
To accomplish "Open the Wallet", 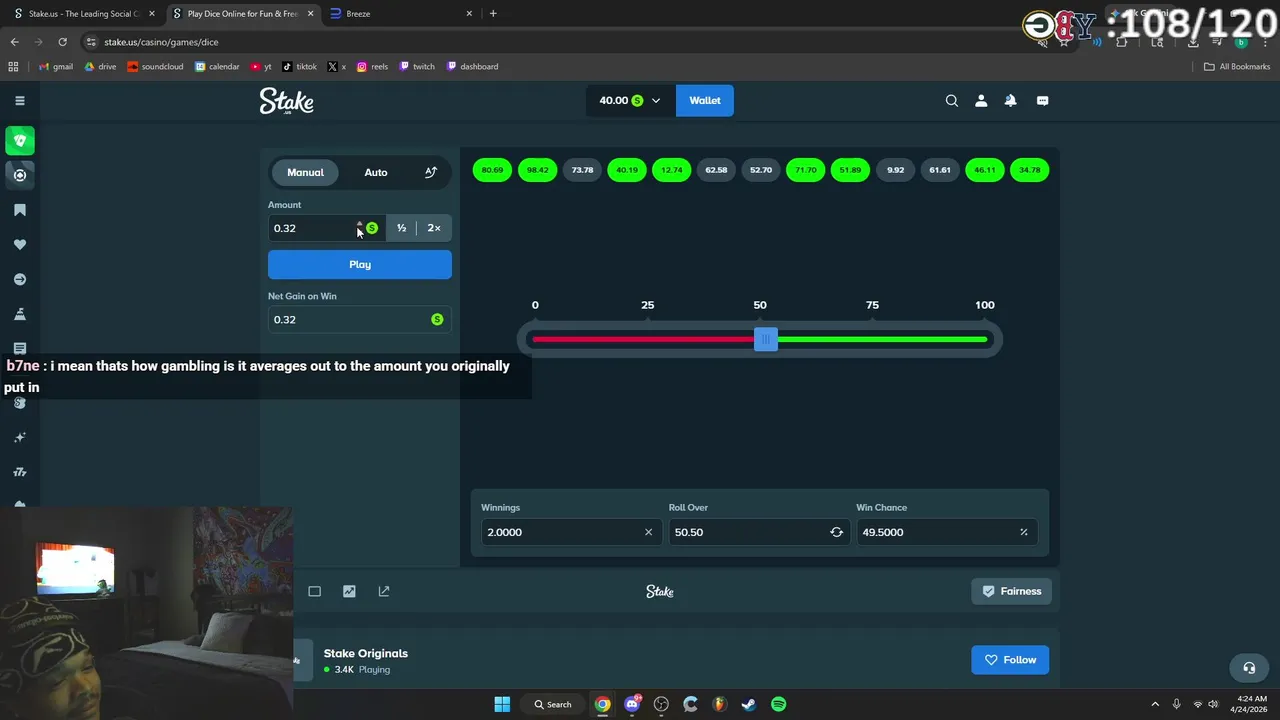I will pos(705,100).
